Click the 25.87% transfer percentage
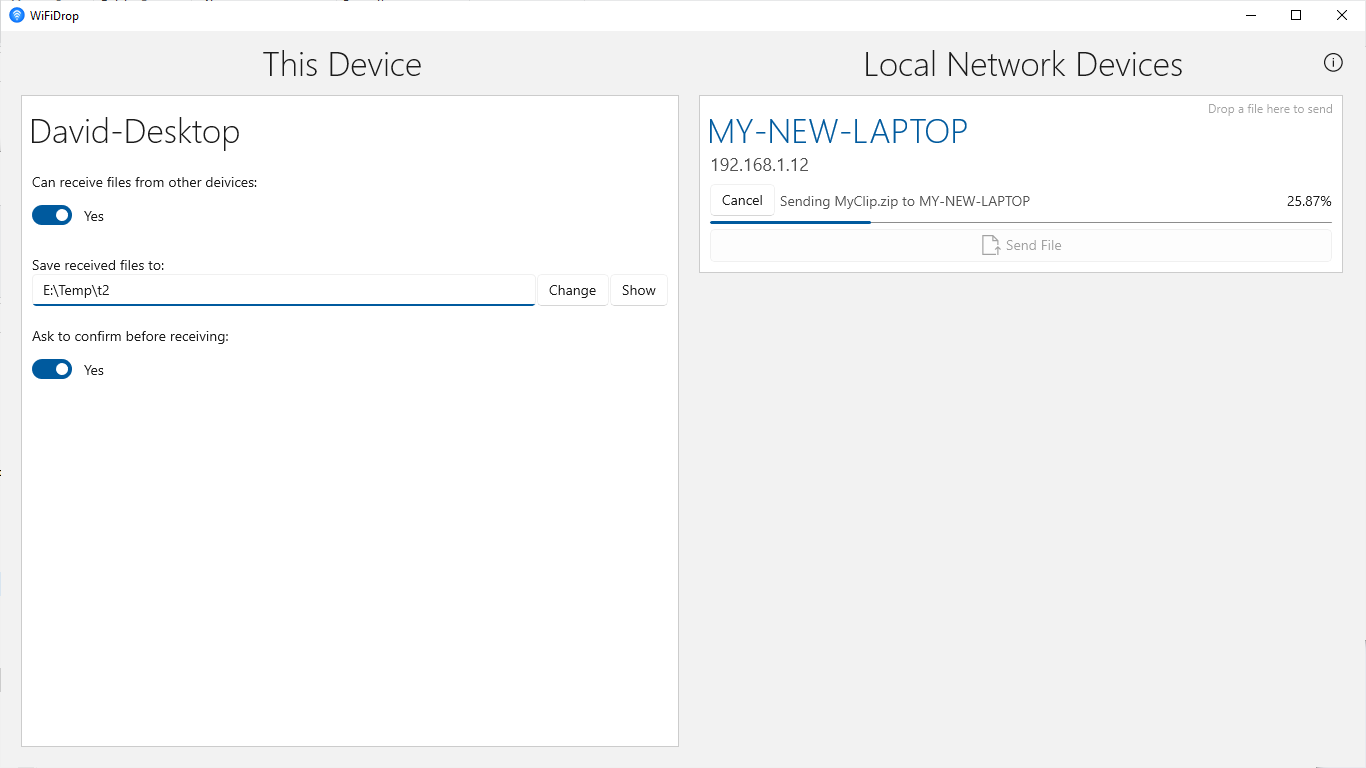Screen dimensions: 1366x768 [1308, 201]
